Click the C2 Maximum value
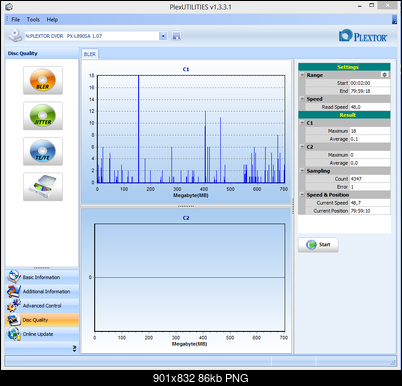Image resolution: width=402 pixels, height=386 pixels. pos(370,155)
